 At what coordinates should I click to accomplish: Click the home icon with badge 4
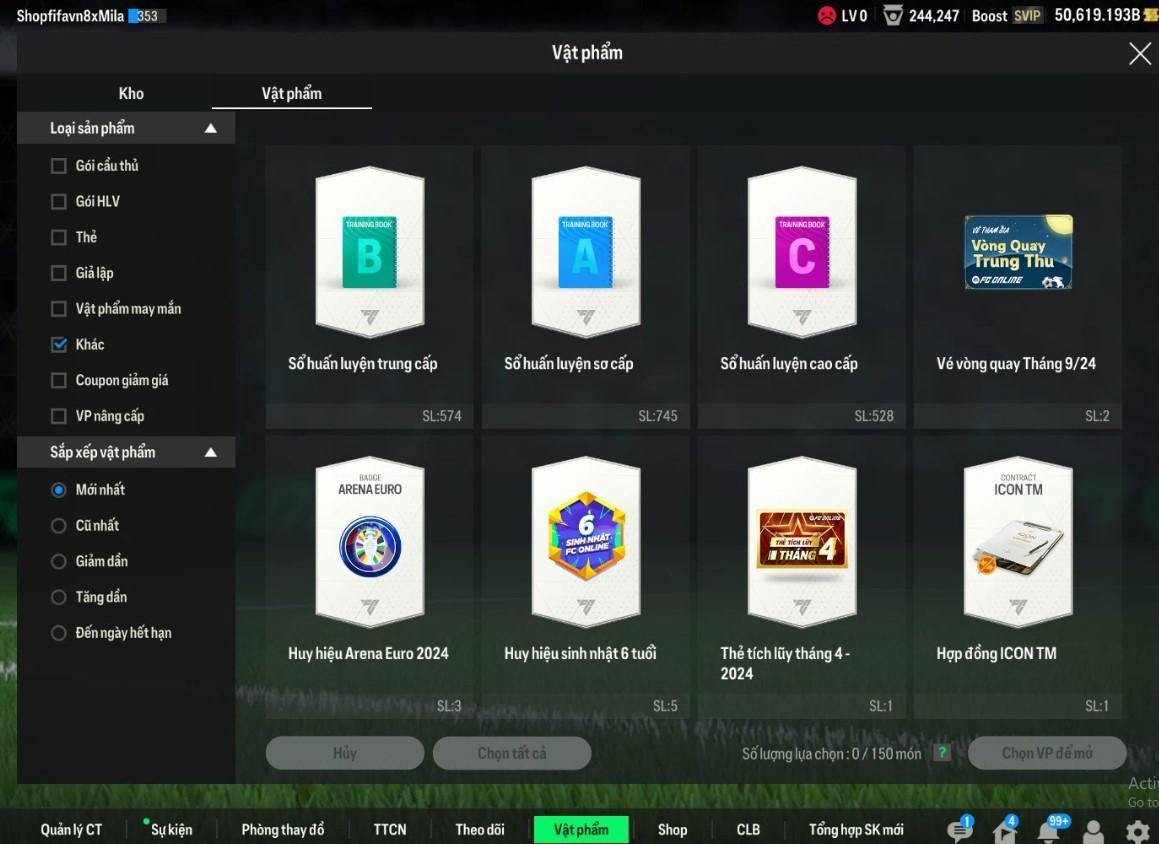coord(1003,832)
